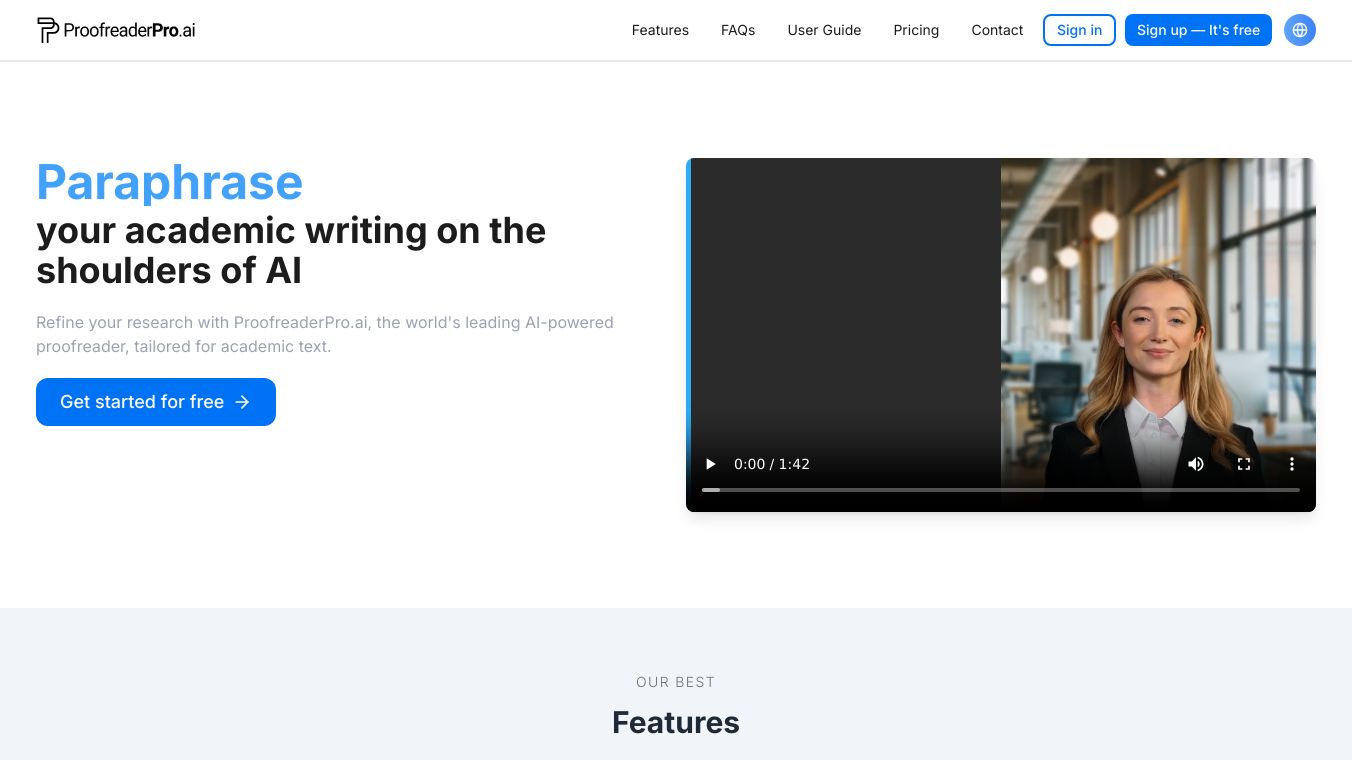1352x760 pixels.
Task: Open the Contact nav link
Action: tap(997, 30)
